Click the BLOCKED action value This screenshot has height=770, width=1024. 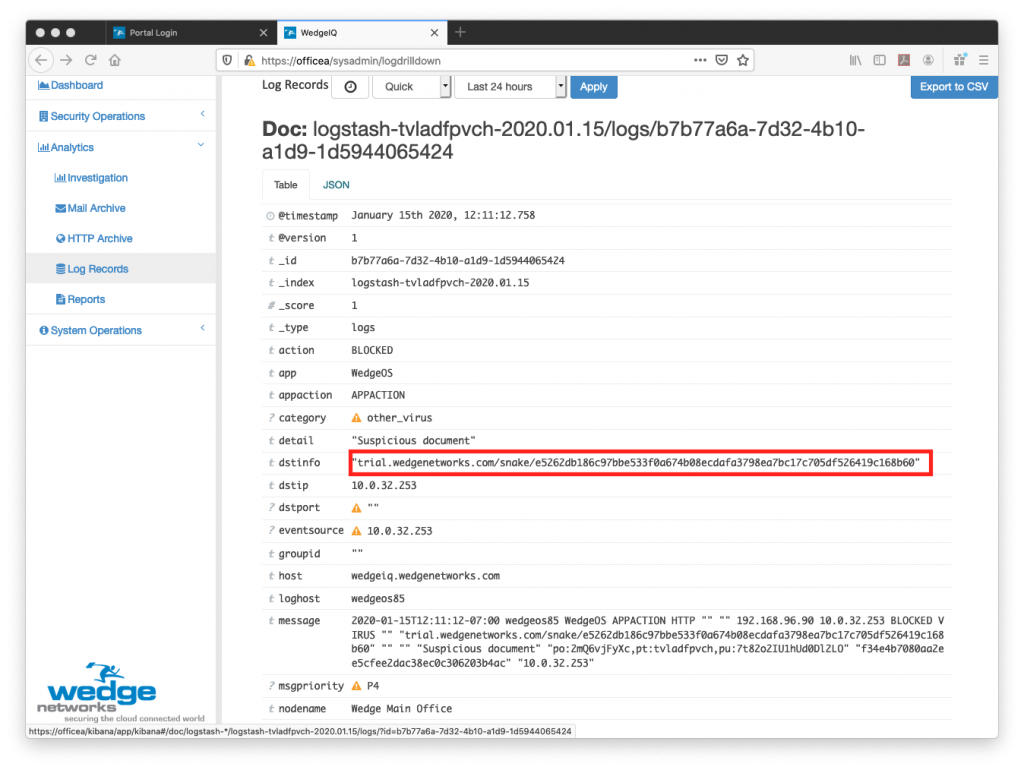(372, 351)
